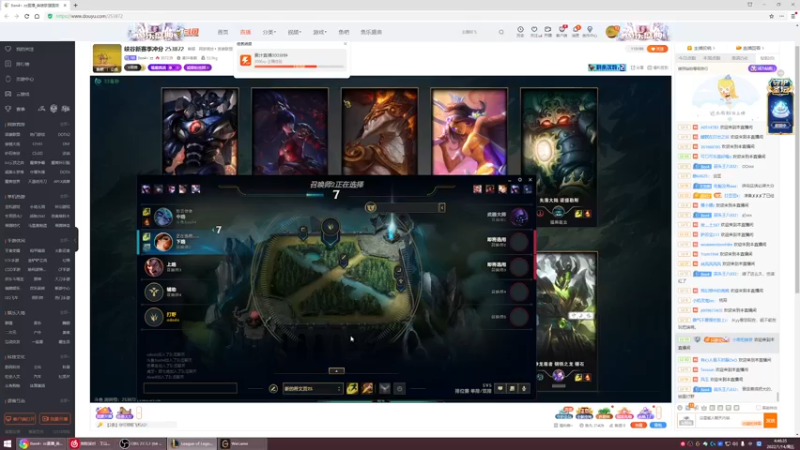Click the mid lane teammate portrait

click(163, 217)
